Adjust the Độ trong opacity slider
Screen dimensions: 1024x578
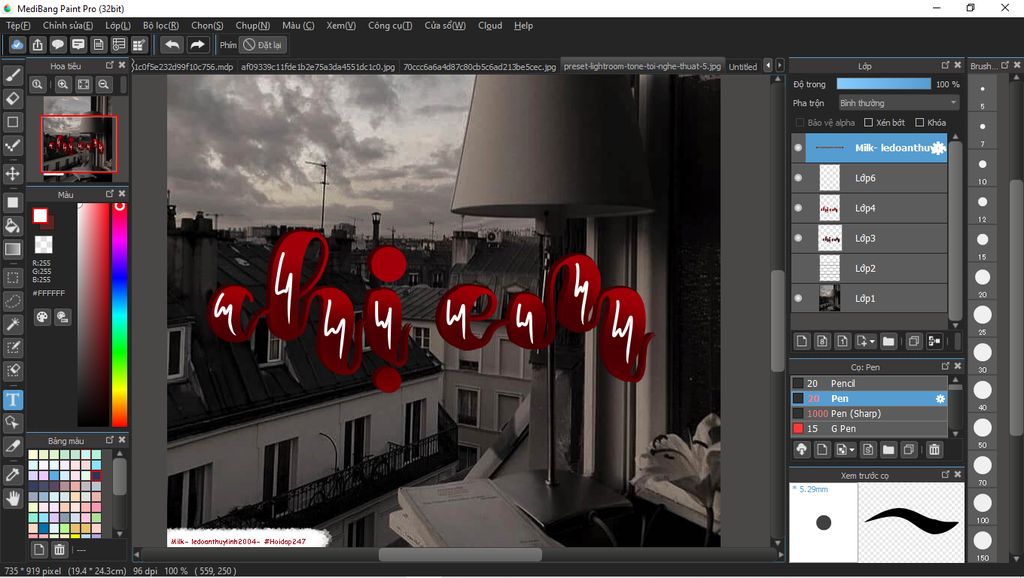click(x=884, y=84)
